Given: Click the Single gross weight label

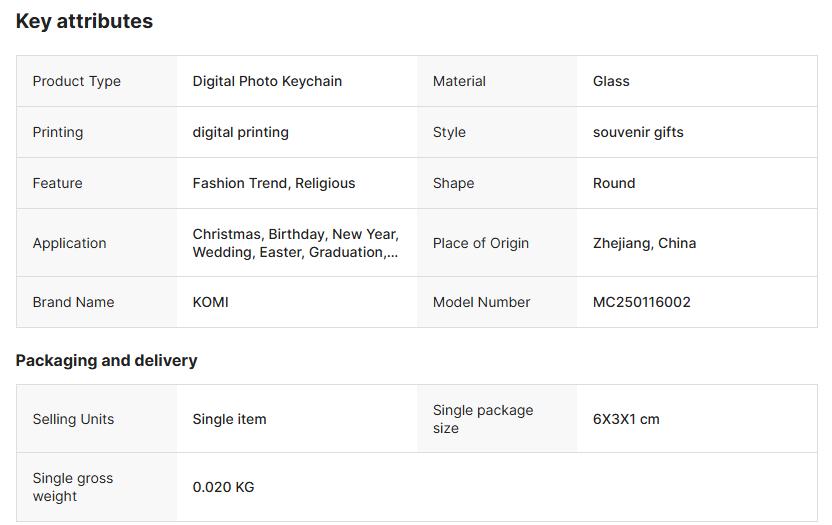Looking at the screenshot, I should 73,487.
